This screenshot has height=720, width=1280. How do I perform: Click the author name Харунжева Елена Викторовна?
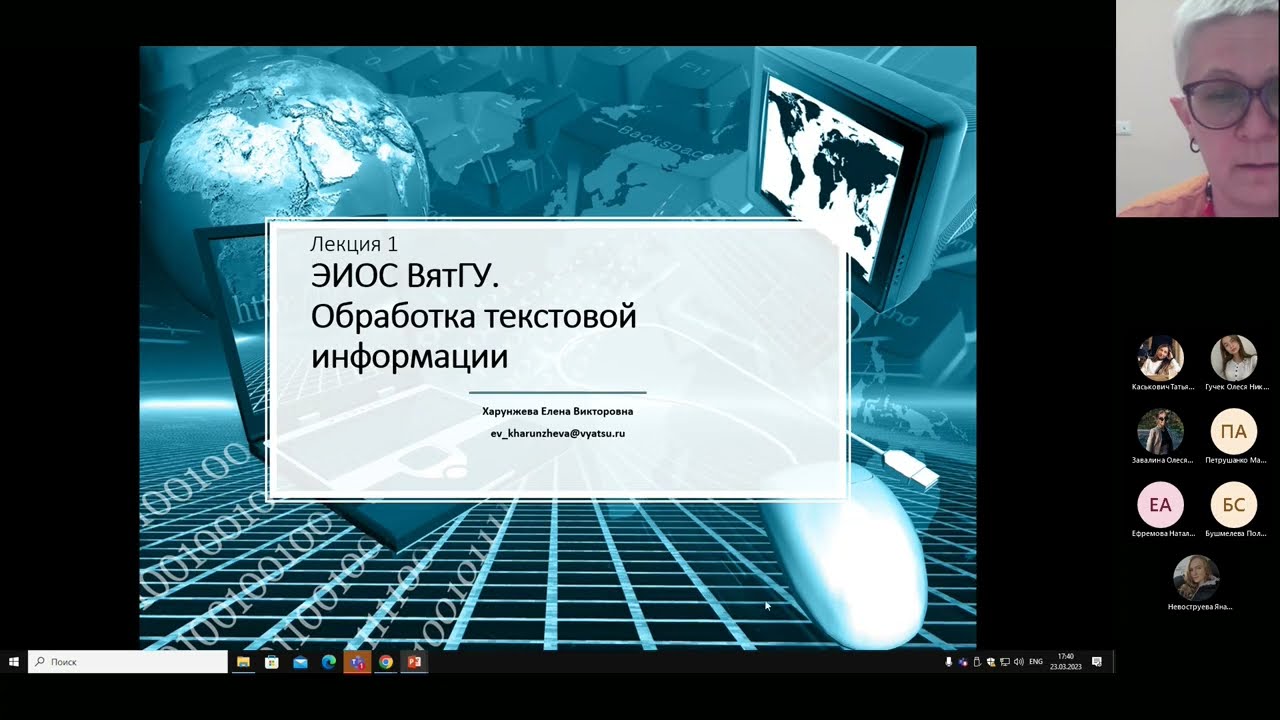558,411
